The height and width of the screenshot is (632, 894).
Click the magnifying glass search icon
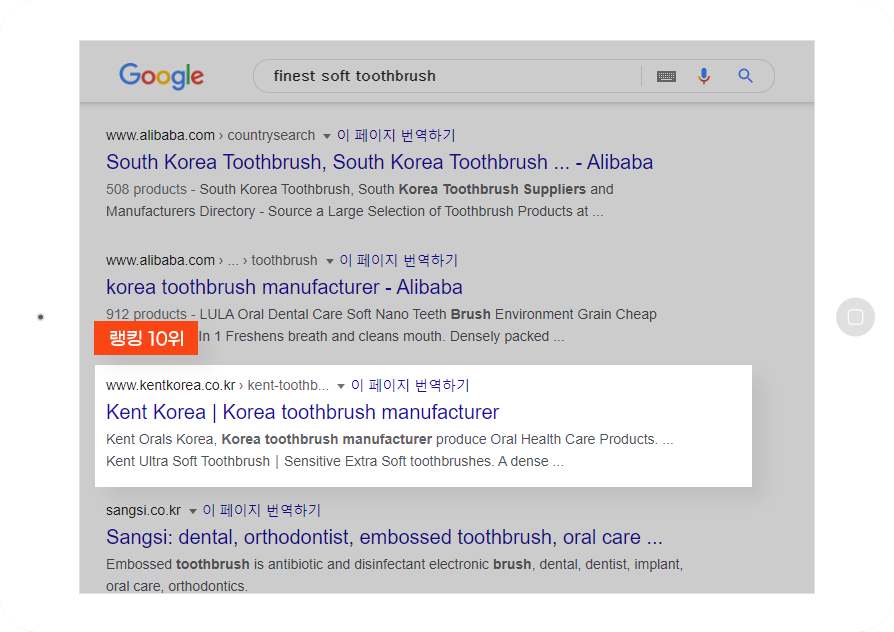click(x=745, y=76)
